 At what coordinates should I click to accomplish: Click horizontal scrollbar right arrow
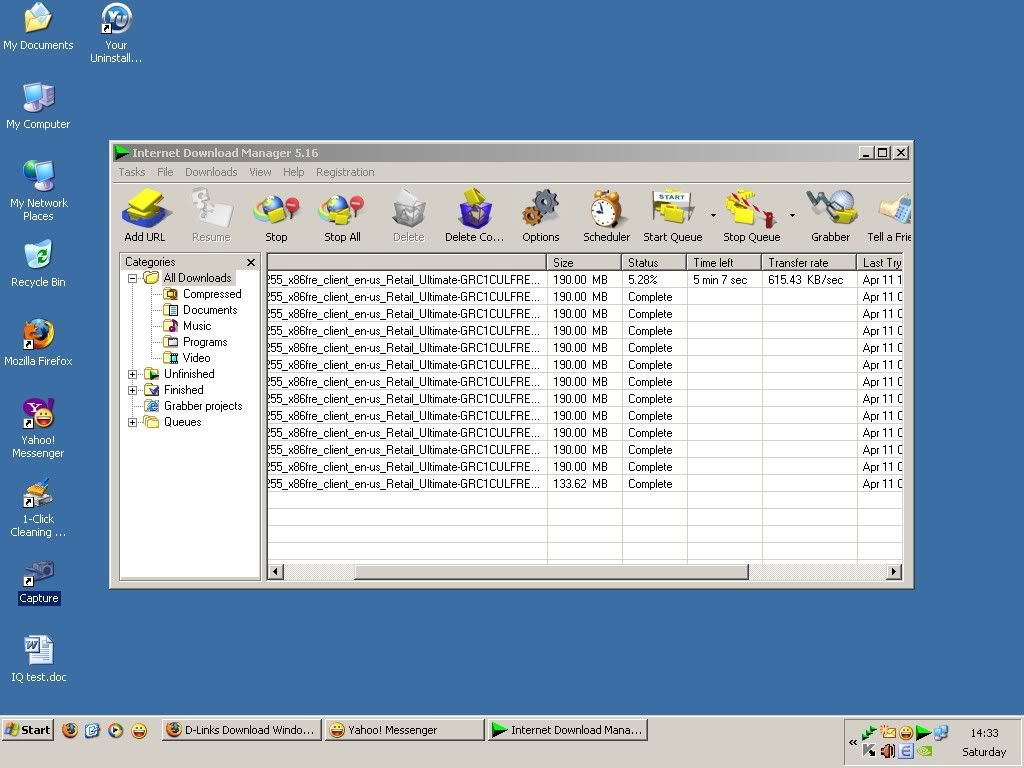tap(895, 572)
